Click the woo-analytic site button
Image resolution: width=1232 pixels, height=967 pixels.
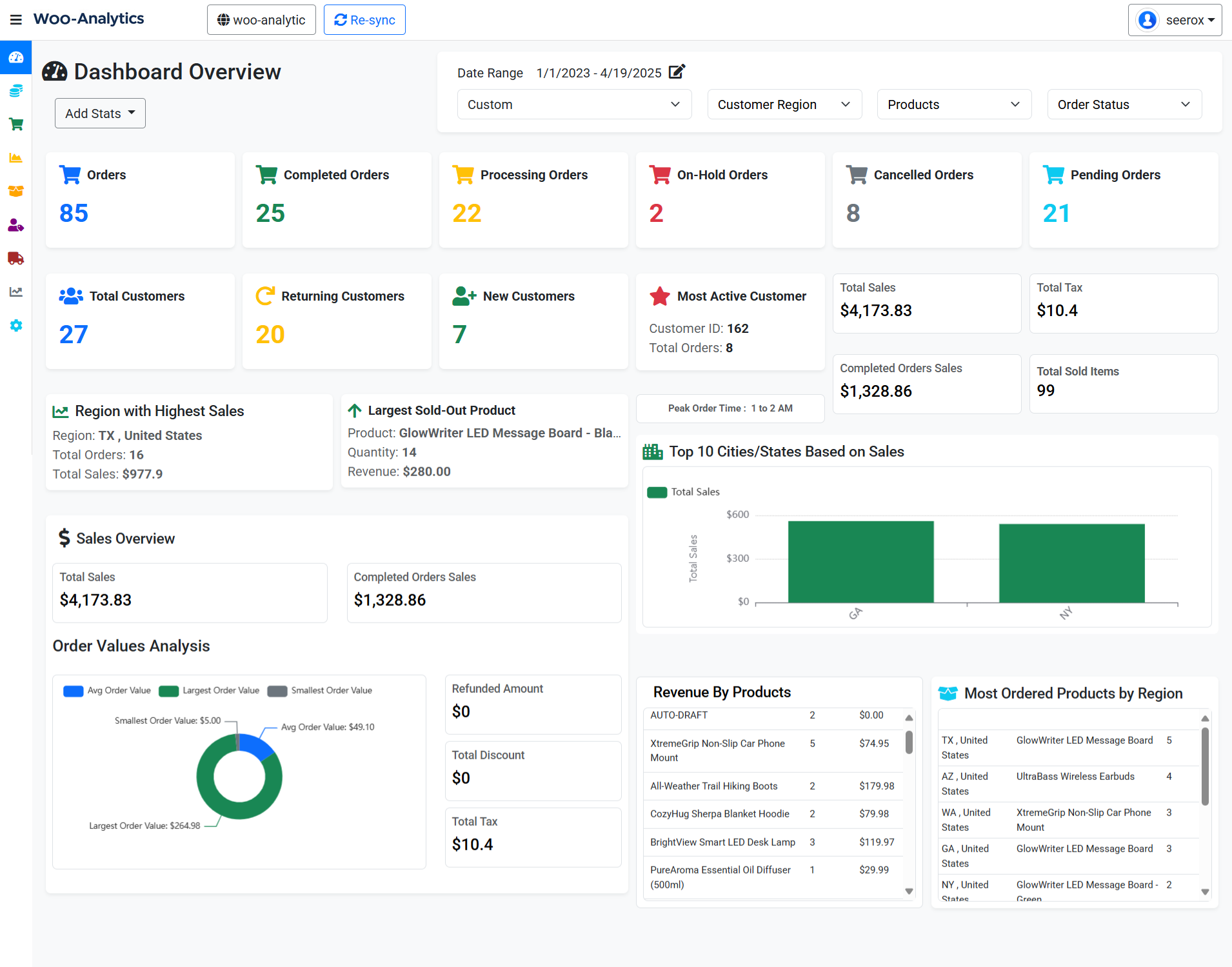(x=261, y=19)
